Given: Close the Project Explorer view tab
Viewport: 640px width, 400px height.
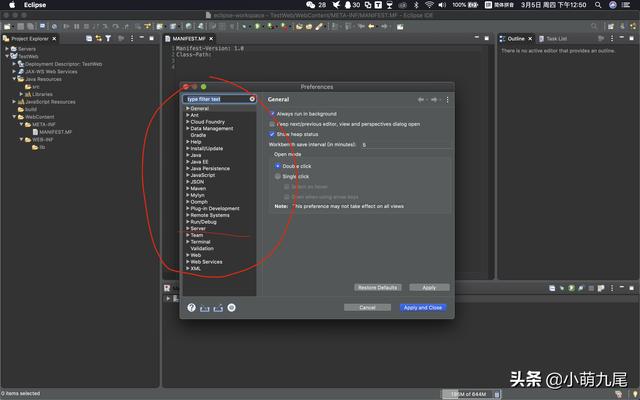Looking at the screenshot, I should (x=54, y=38).
